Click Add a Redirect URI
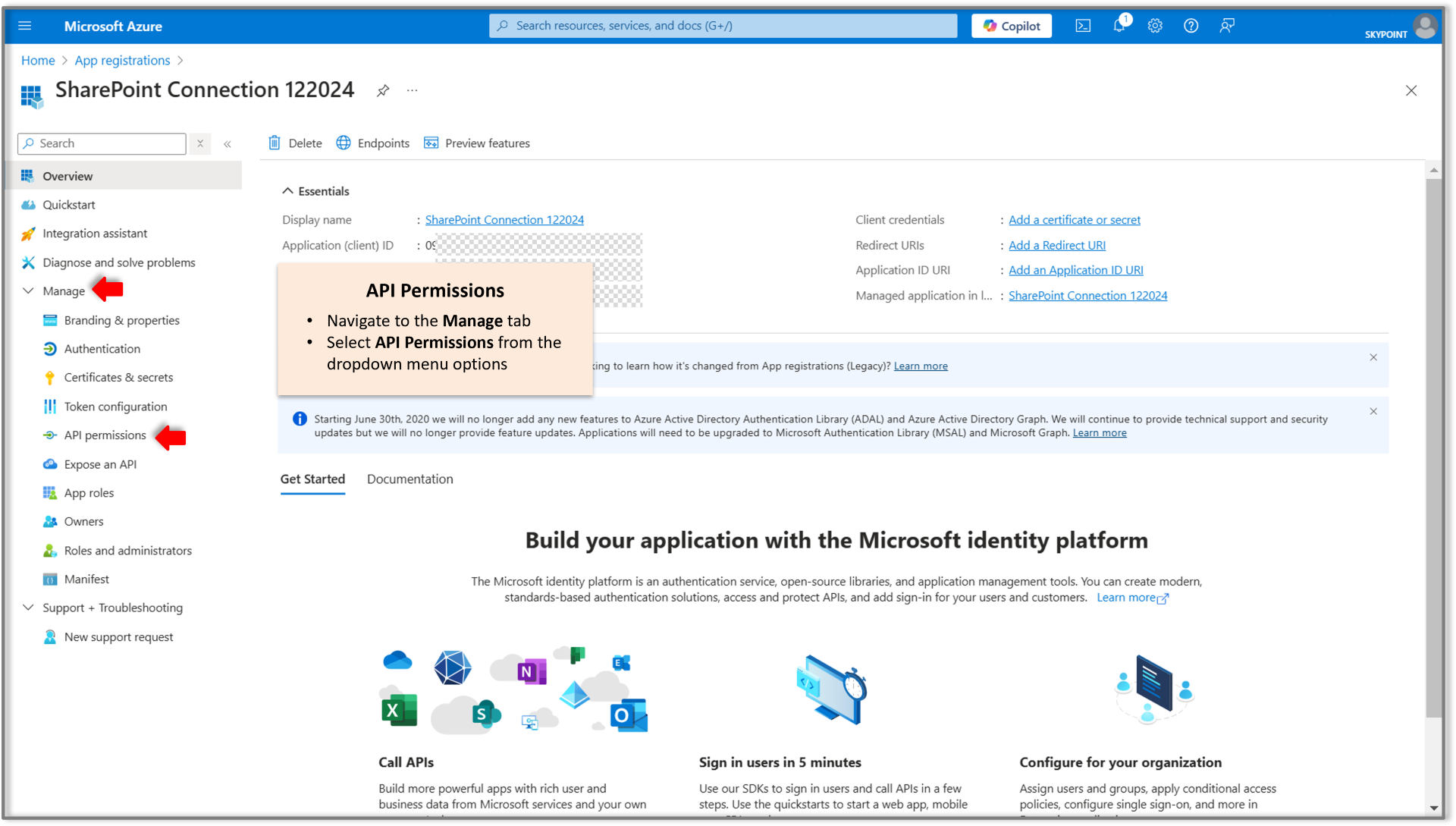The image size is (1456, 826). point(1057,245)
